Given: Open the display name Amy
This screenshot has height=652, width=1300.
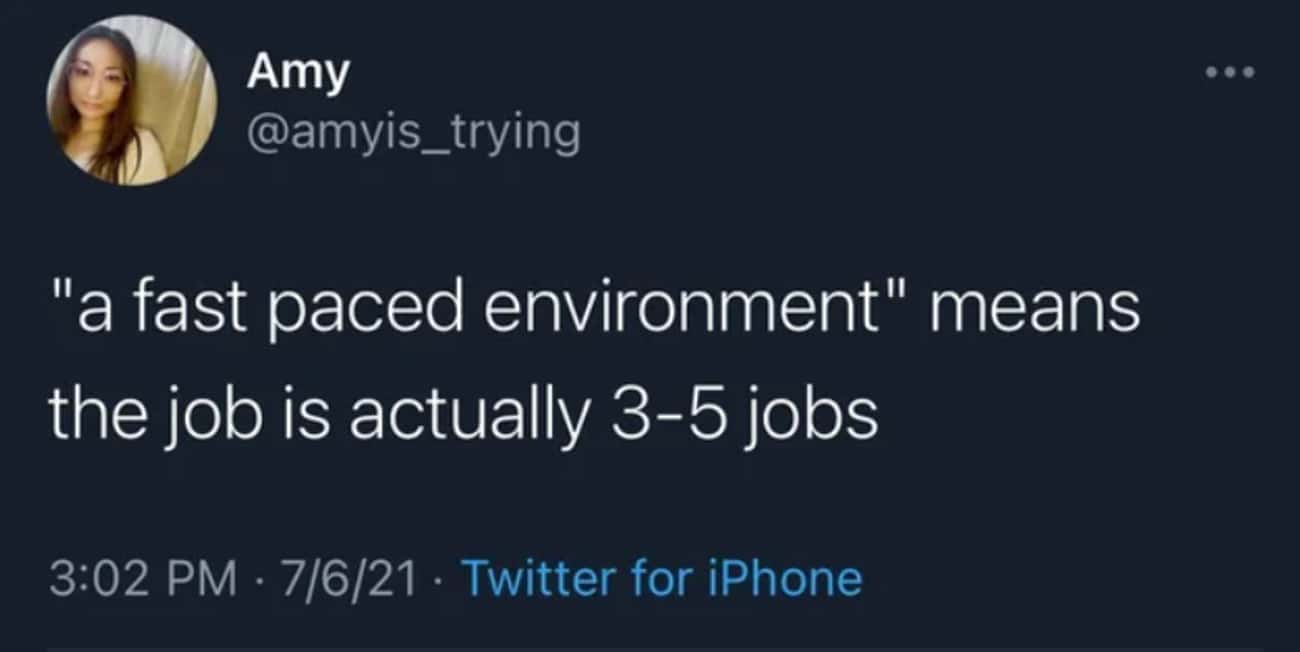Looking at the screenshot, I should tap(298, 73).
